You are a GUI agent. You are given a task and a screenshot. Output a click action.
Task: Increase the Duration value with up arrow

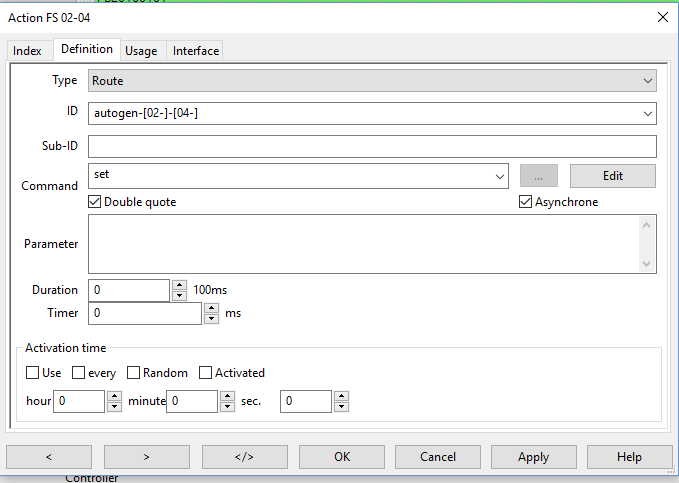179,285
